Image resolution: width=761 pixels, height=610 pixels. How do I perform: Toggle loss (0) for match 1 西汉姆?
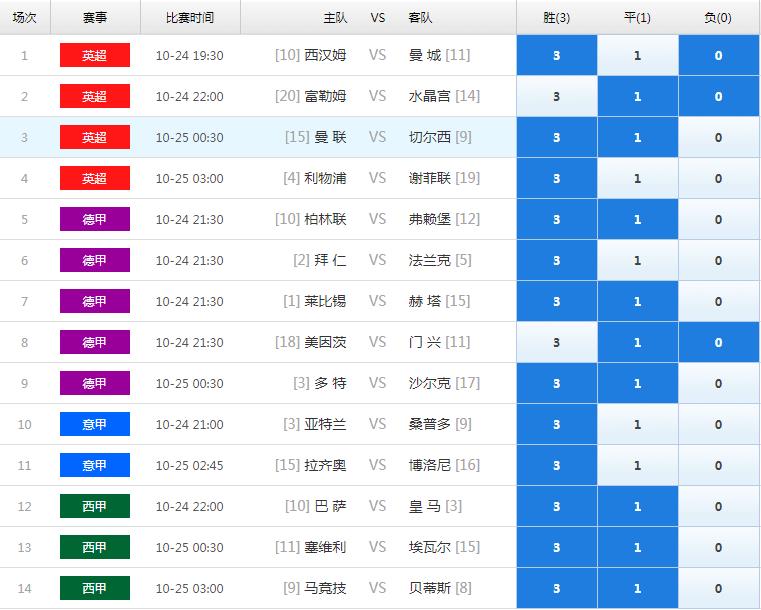(x=719, y=55)
